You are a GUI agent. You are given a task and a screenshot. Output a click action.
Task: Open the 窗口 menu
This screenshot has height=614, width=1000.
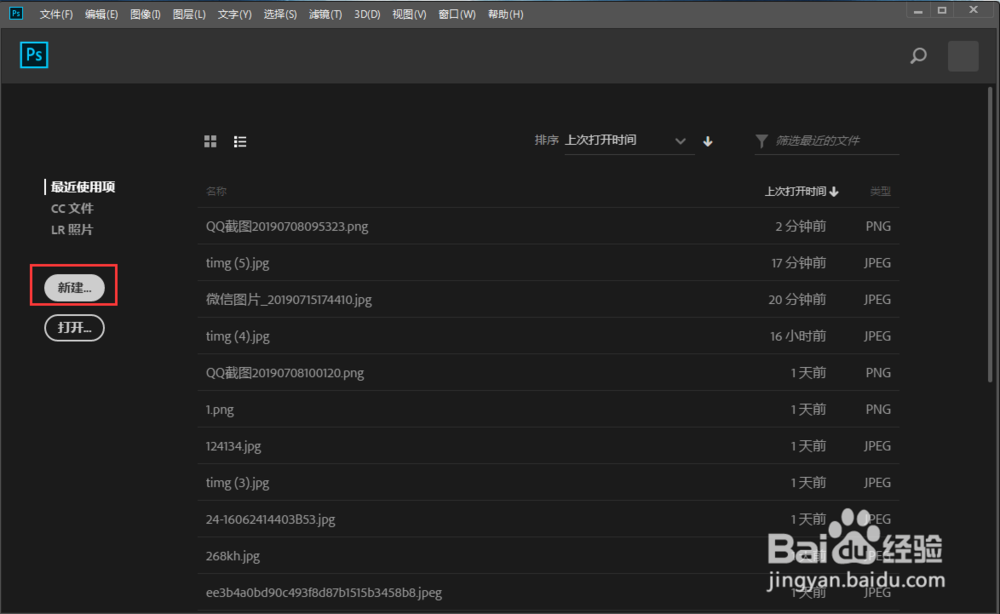pyautogui.click(x=456, y=14)
